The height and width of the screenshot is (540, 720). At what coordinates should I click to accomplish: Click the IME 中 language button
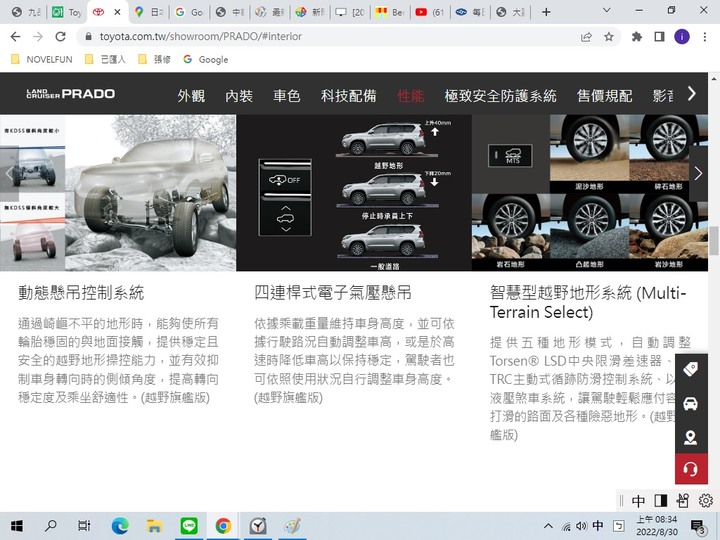(638, 501)
